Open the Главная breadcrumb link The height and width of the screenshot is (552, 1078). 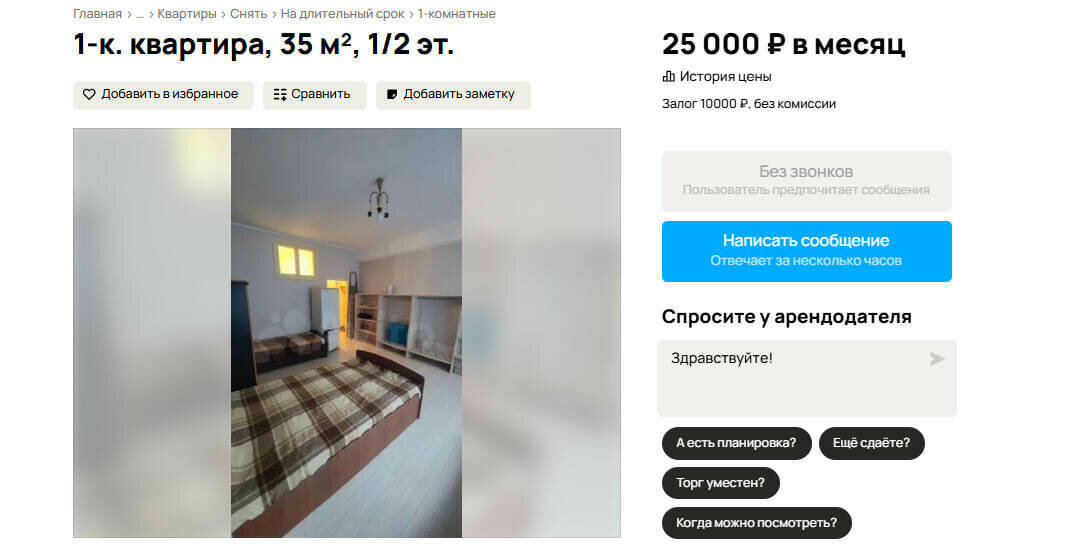pyautogui.click(x=97, y=14)
